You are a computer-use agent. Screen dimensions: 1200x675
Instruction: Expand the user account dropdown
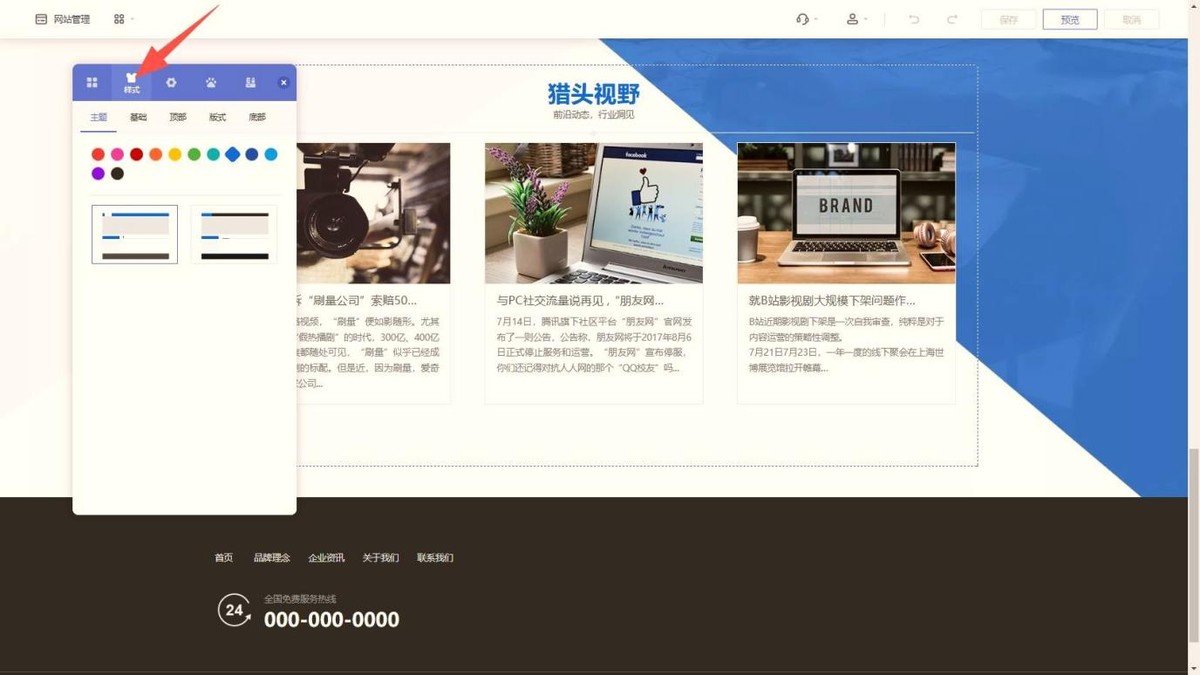point(857,19)
